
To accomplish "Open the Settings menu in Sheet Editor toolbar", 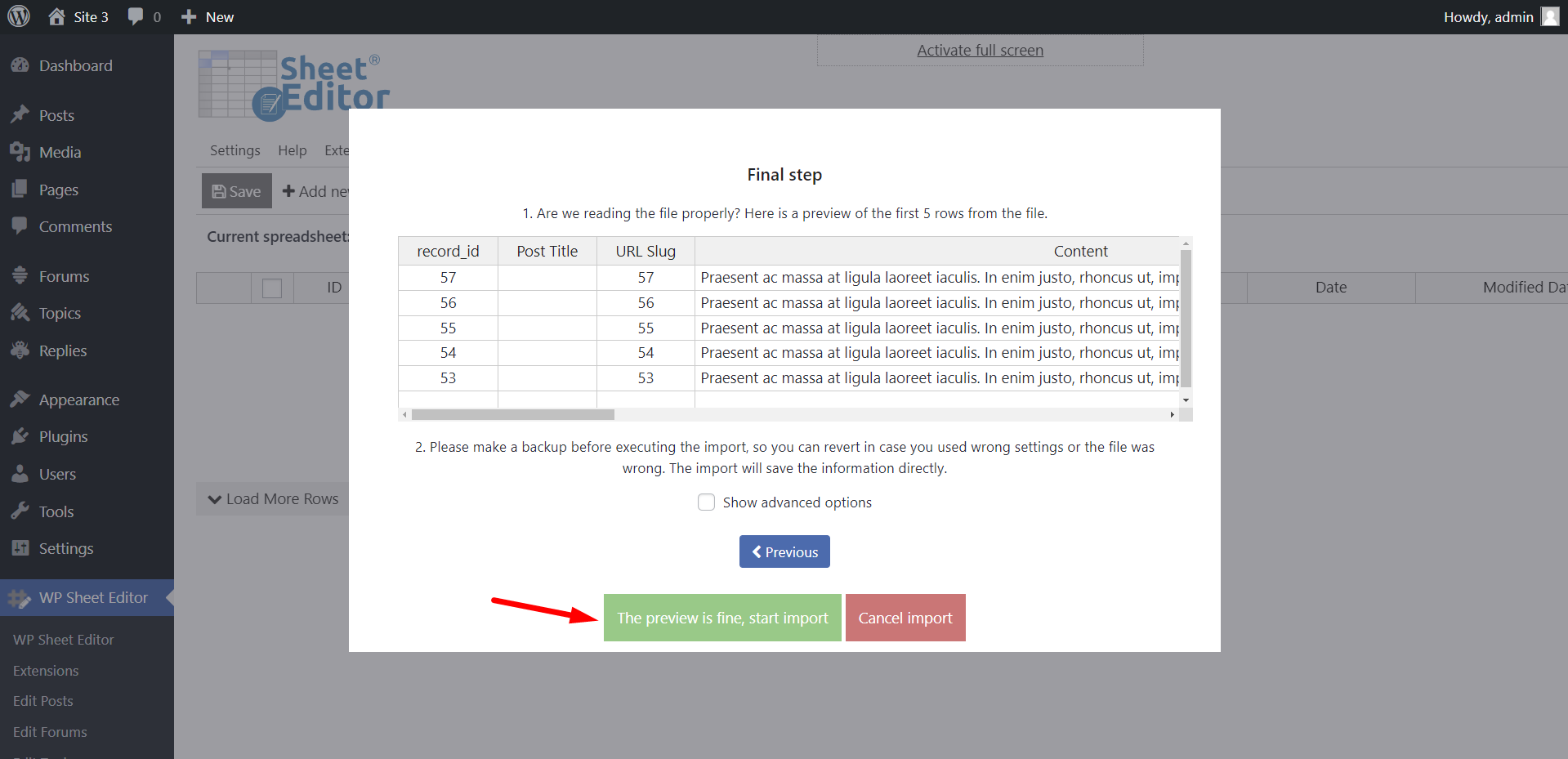I will coord(235,150).
